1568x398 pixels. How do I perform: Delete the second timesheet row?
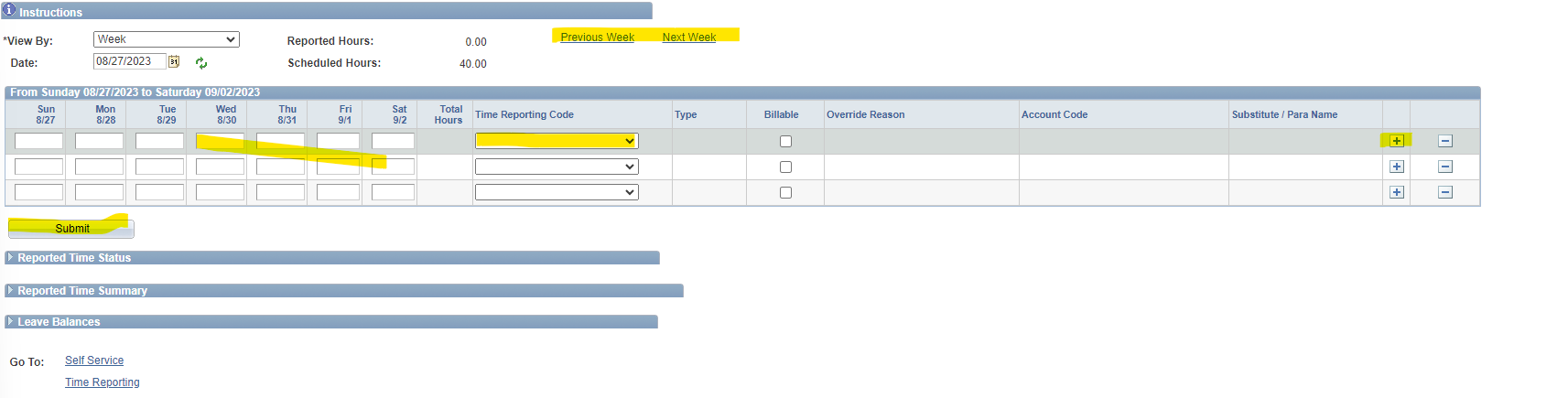tap(1445, 167)
